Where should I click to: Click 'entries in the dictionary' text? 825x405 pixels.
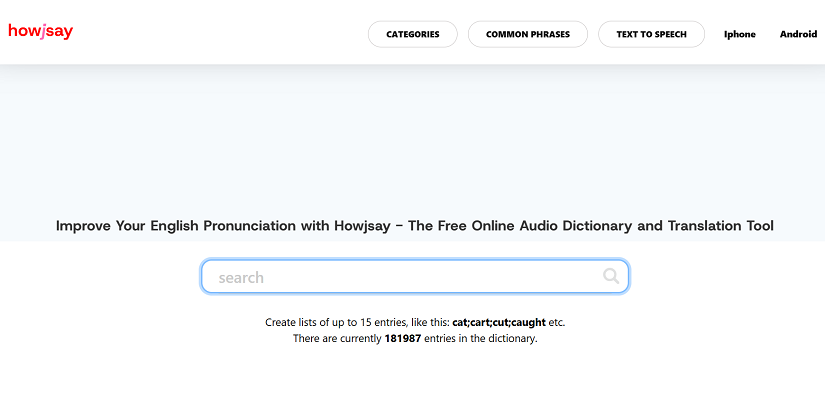click(480, 339)
